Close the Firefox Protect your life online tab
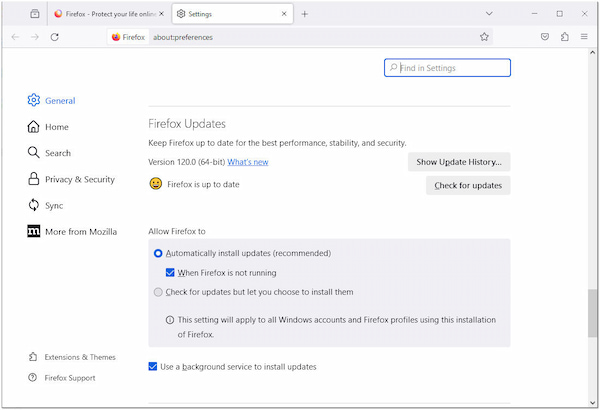The height and width of the screenshot is (410, 600). [161, 14]
